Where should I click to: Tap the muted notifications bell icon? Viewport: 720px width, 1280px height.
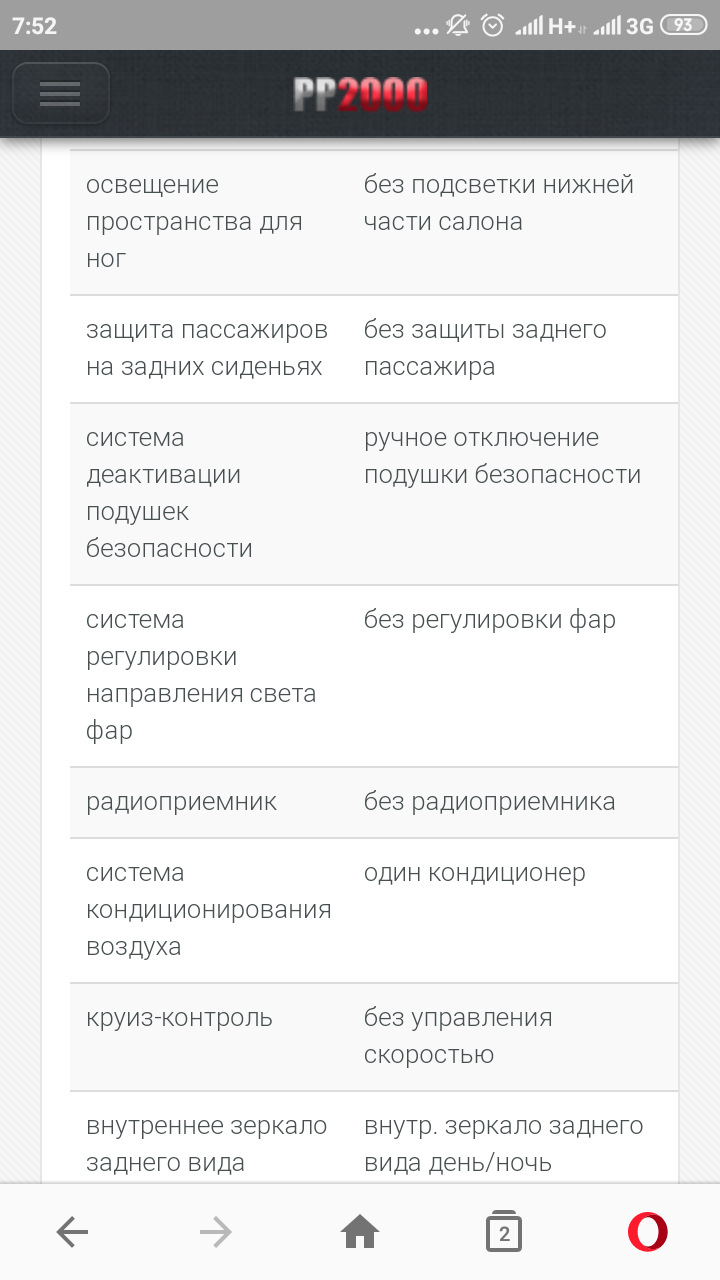459,26
